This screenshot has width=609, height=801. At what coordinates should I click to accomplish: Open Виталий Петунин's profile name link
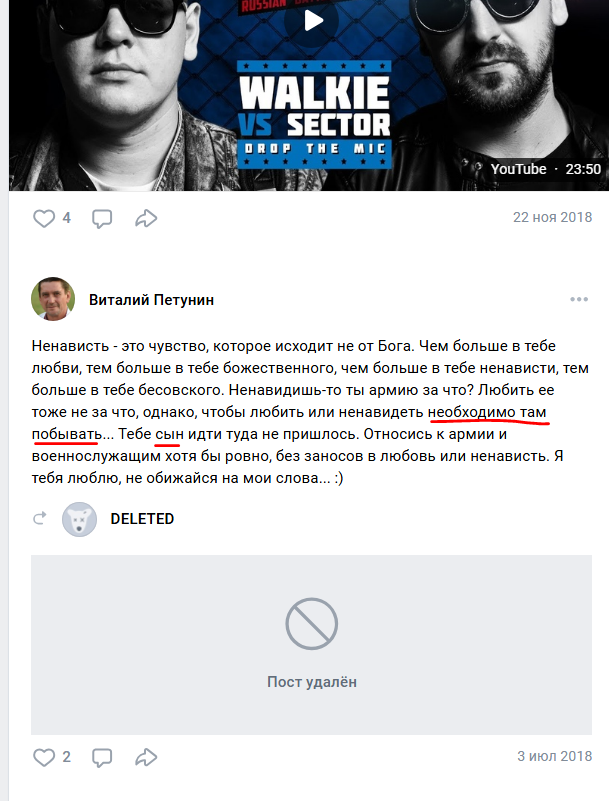click(151, 299)
